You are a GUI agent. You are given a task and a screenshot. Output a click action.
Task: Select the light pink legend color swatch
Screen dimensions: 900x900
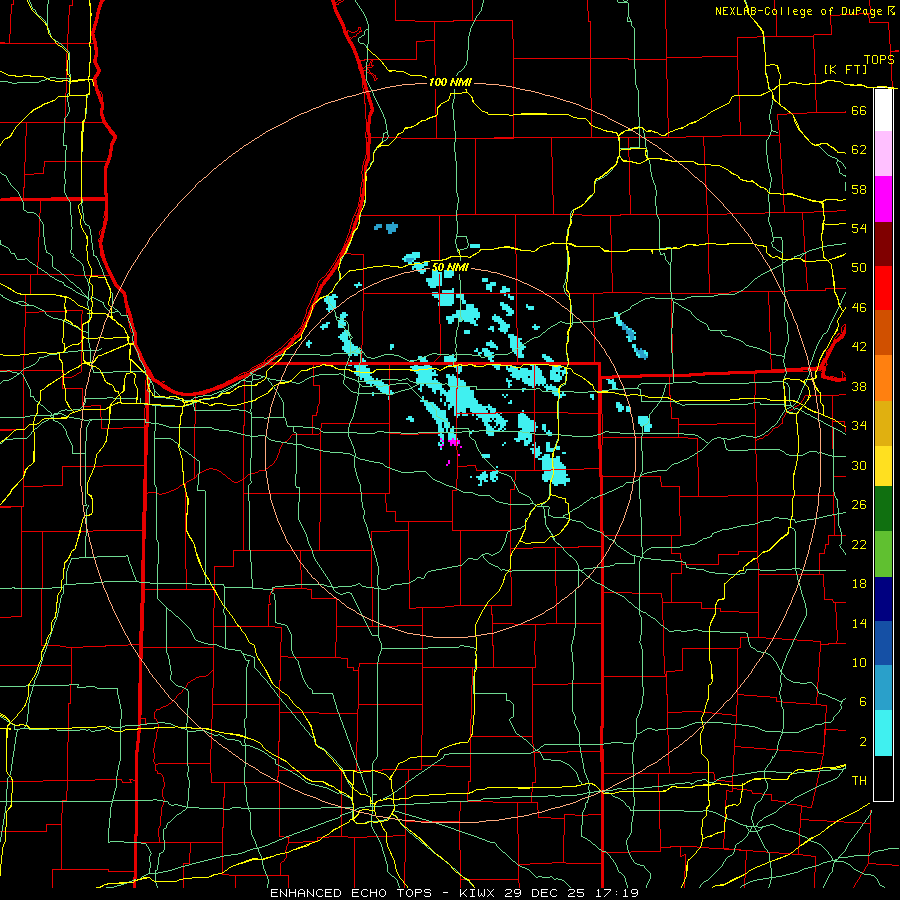pos(883,154)
